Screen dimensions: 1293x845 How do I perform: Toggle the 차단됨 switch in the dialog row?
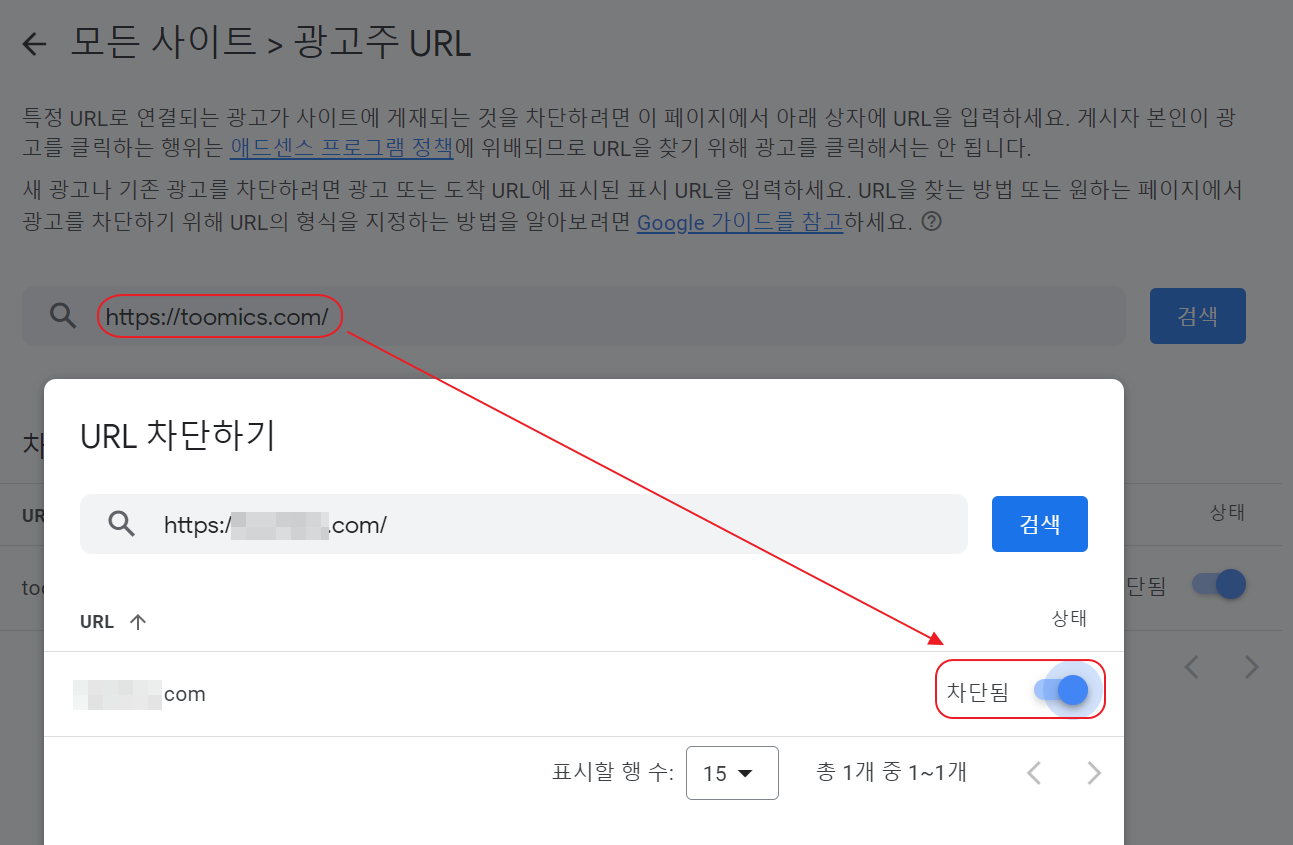pyautogui.click(x=1062, y=690)
